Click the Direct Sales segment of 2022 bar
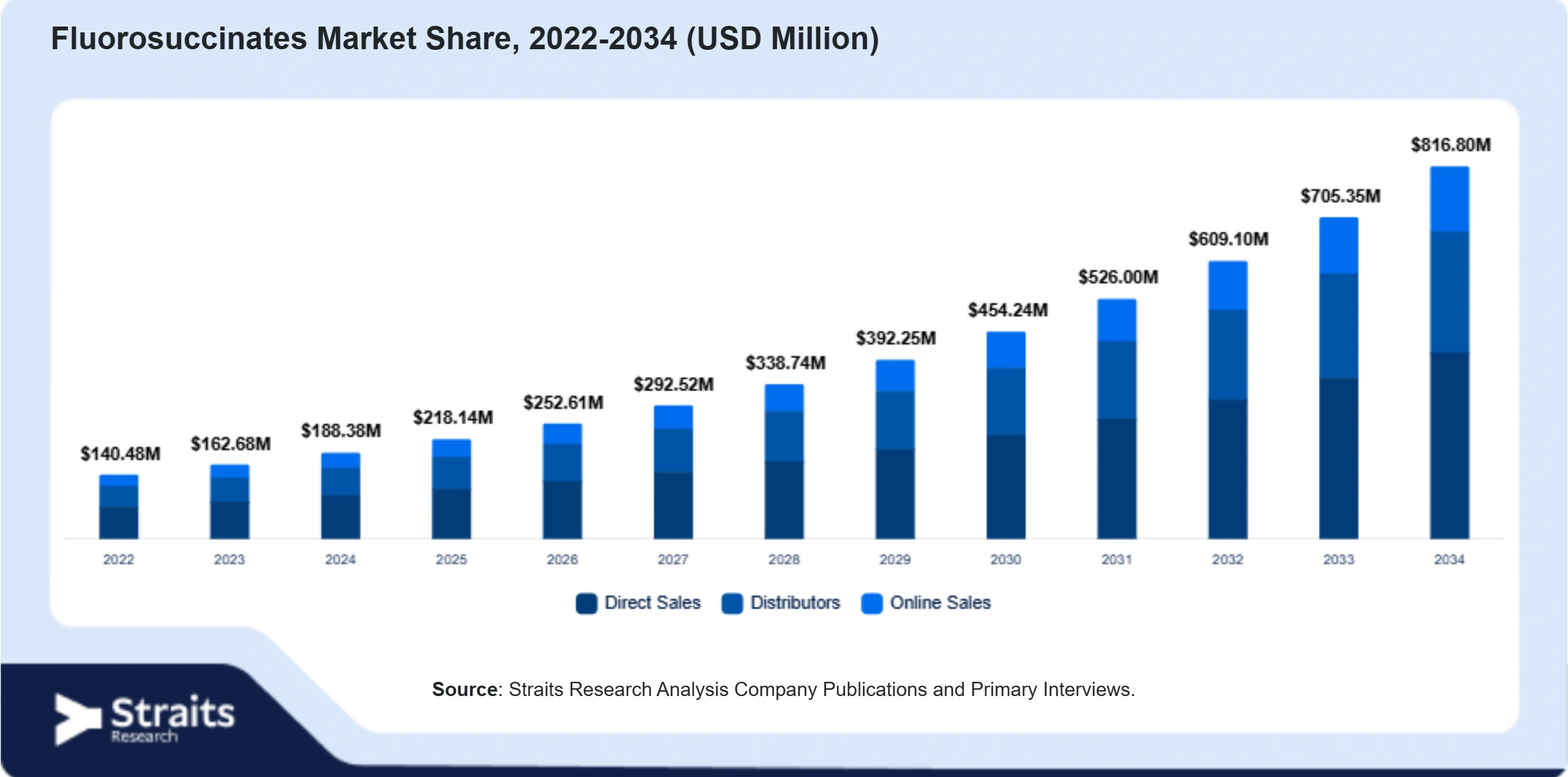The height and width of the screenshot is (777, 1568). click(x=118, y=523)
